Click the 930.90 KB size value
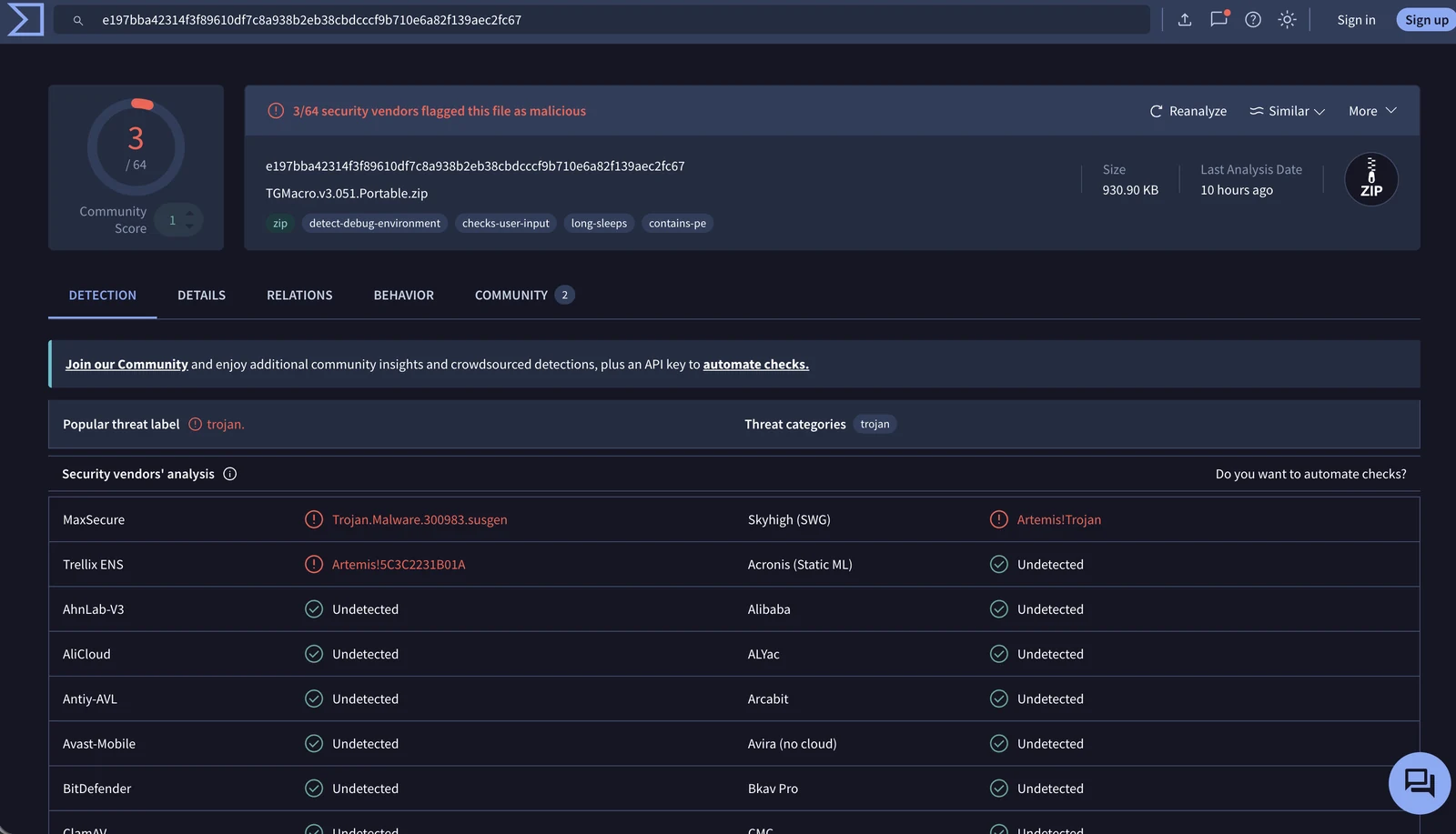The height and width of the screenshot is (834, 1456). click(1130, 190)
